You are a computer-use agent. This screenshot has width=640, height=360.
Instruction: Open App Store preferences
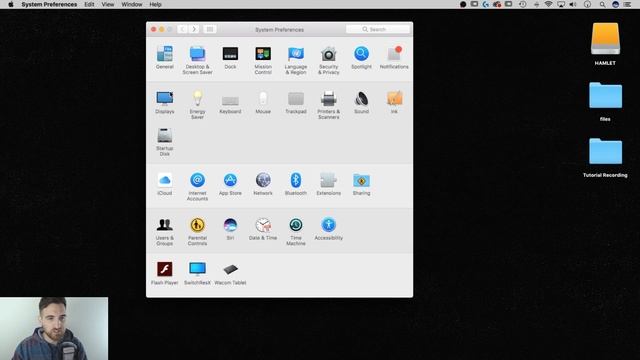pos(230,184)
